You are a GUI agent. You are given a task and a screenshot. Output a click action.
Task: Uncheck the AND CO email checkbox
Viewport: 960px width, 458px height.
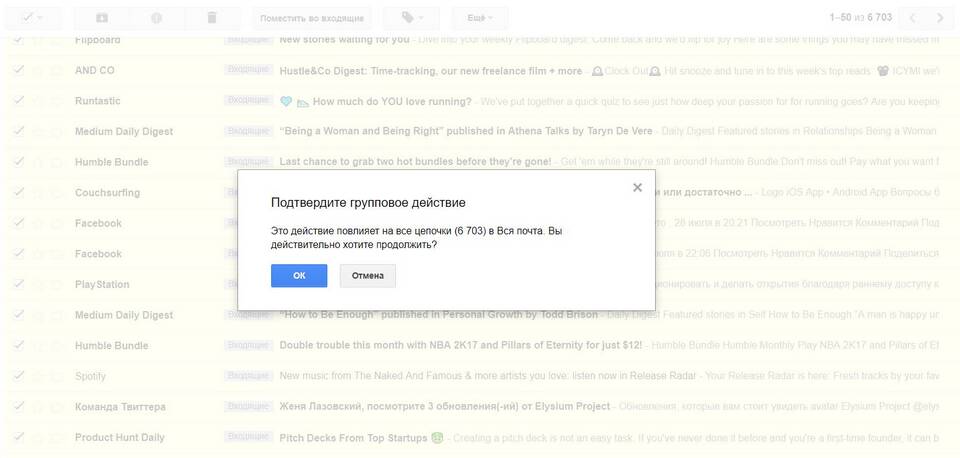pos(19,70)
